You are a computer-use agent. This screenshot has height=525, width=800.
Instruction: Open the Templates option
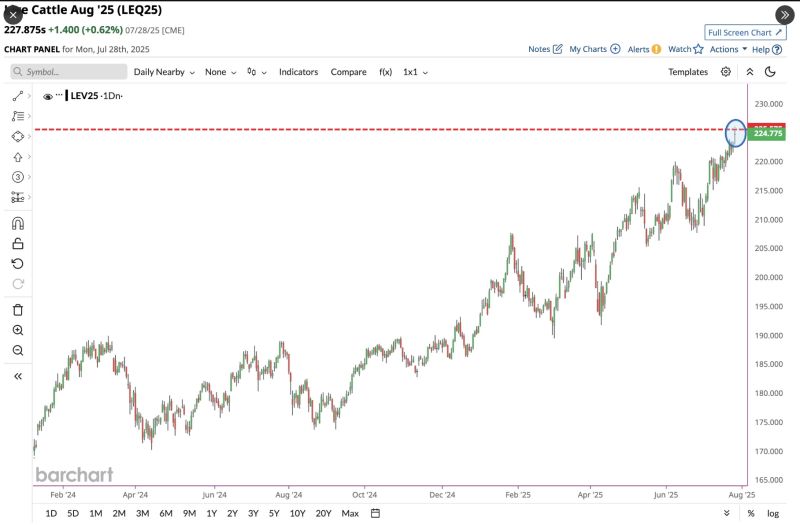click(688, 72)
